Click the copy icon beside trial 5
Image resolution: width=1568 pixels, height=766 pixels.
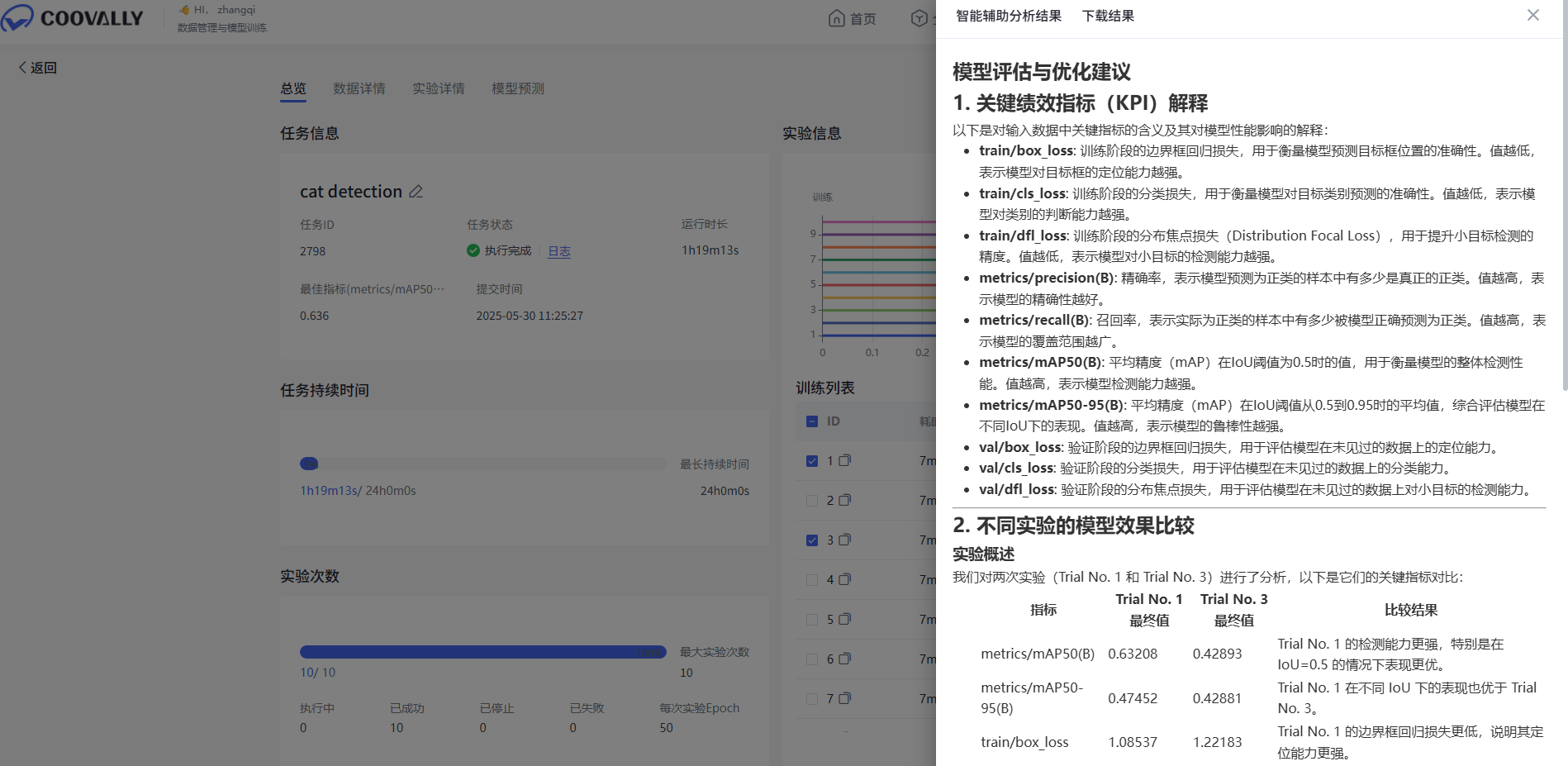844,619
